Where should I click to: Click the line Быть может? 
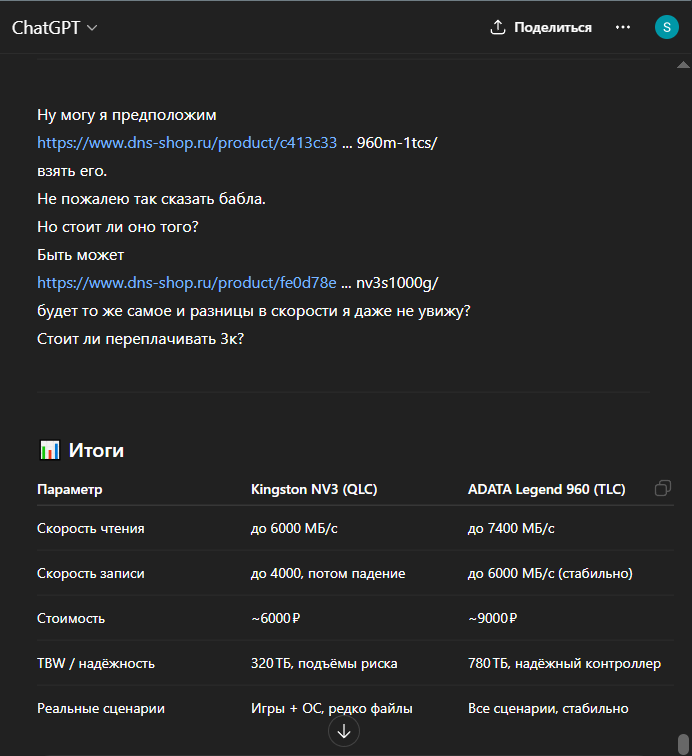[x=81, y=255]
